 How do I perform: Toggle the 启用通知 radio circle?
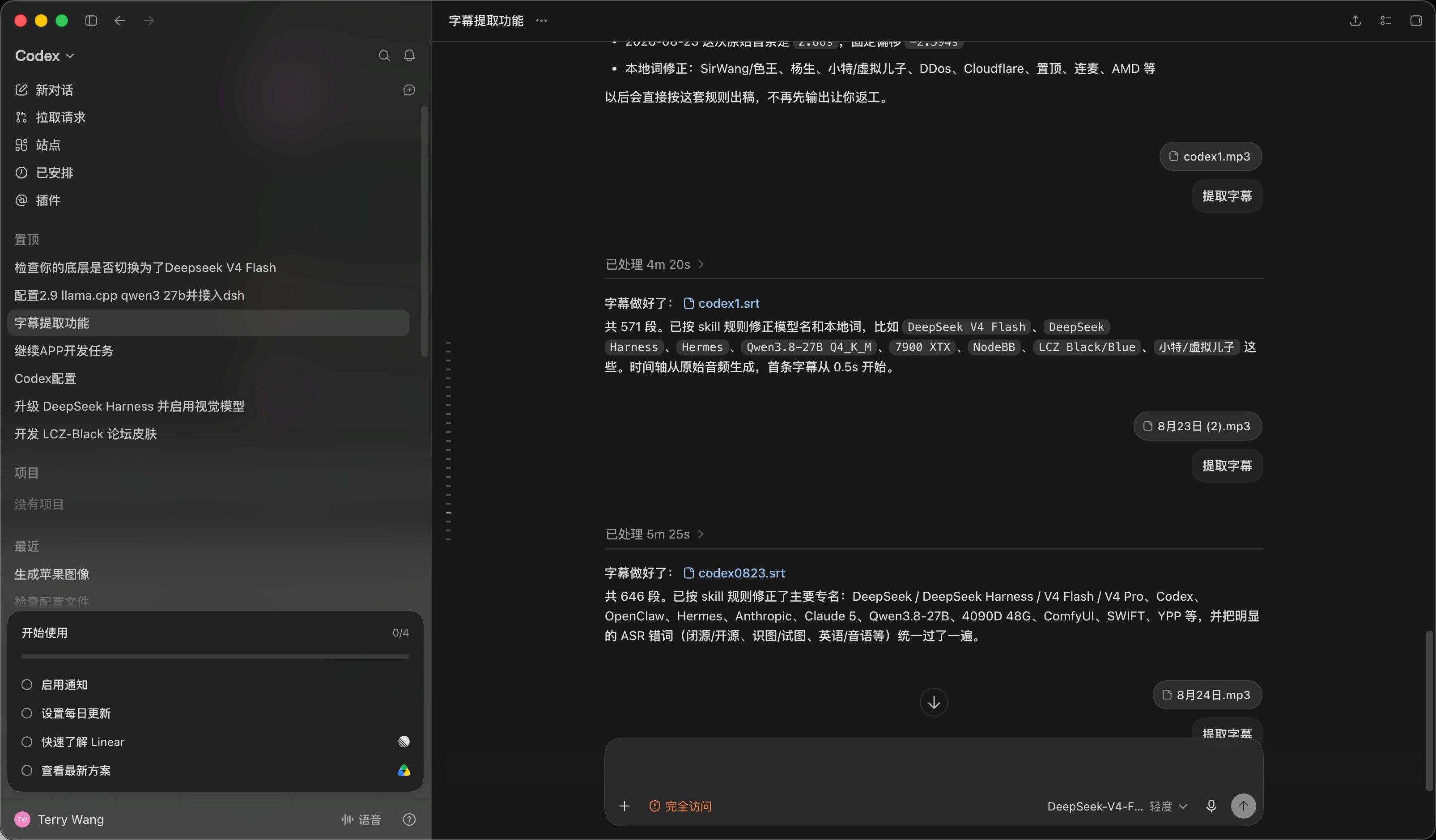click(27, 684)
